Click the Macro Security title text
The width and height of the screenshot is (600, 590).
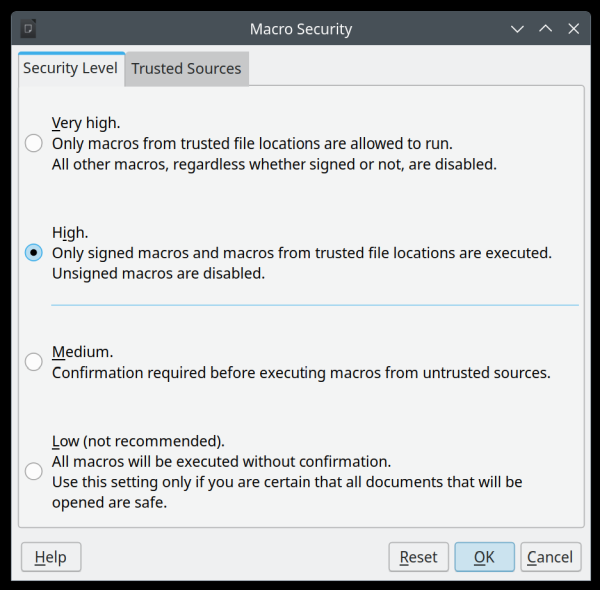(x=301, y=29)
